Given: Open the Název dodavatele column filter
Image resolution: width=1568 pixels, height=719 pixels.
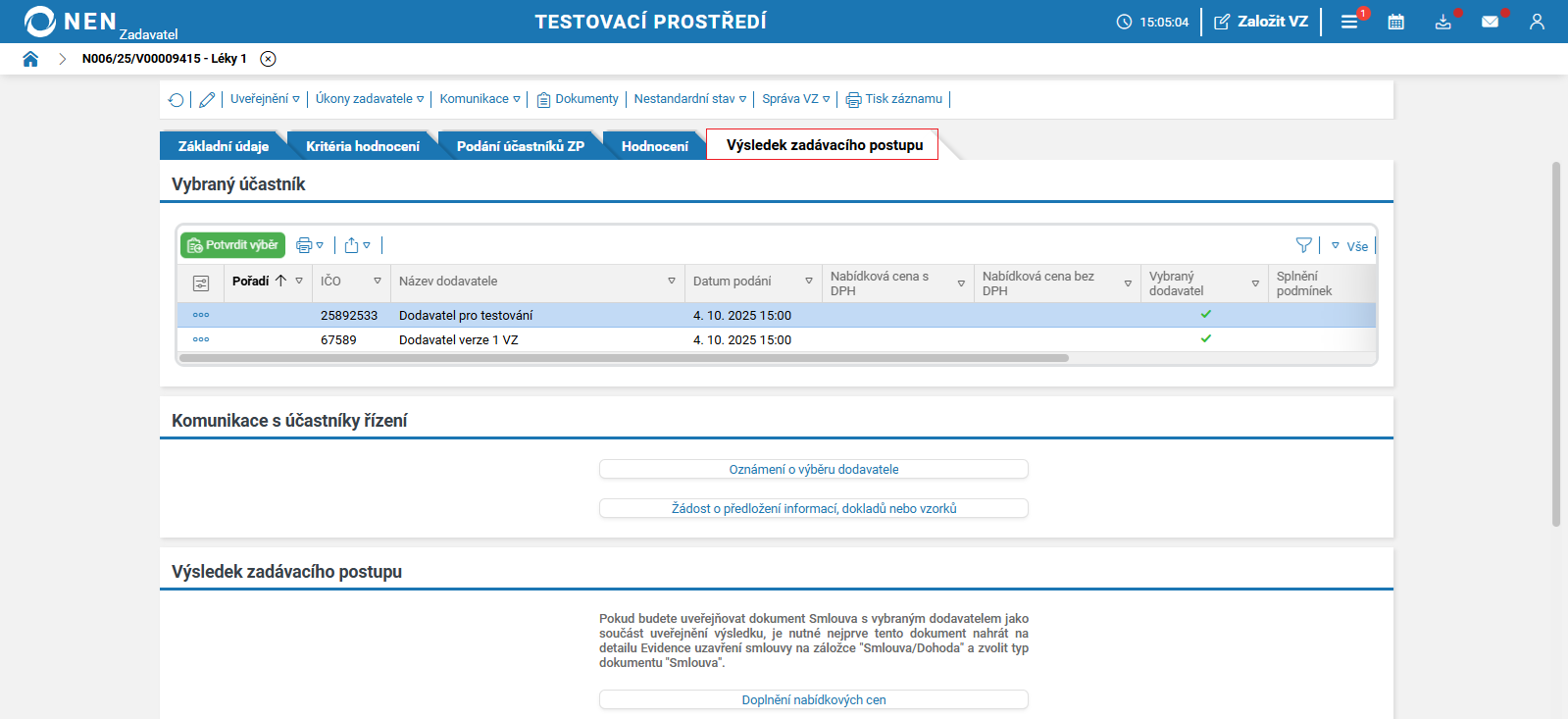Looking at the screenshot, I should click(672, 282).
